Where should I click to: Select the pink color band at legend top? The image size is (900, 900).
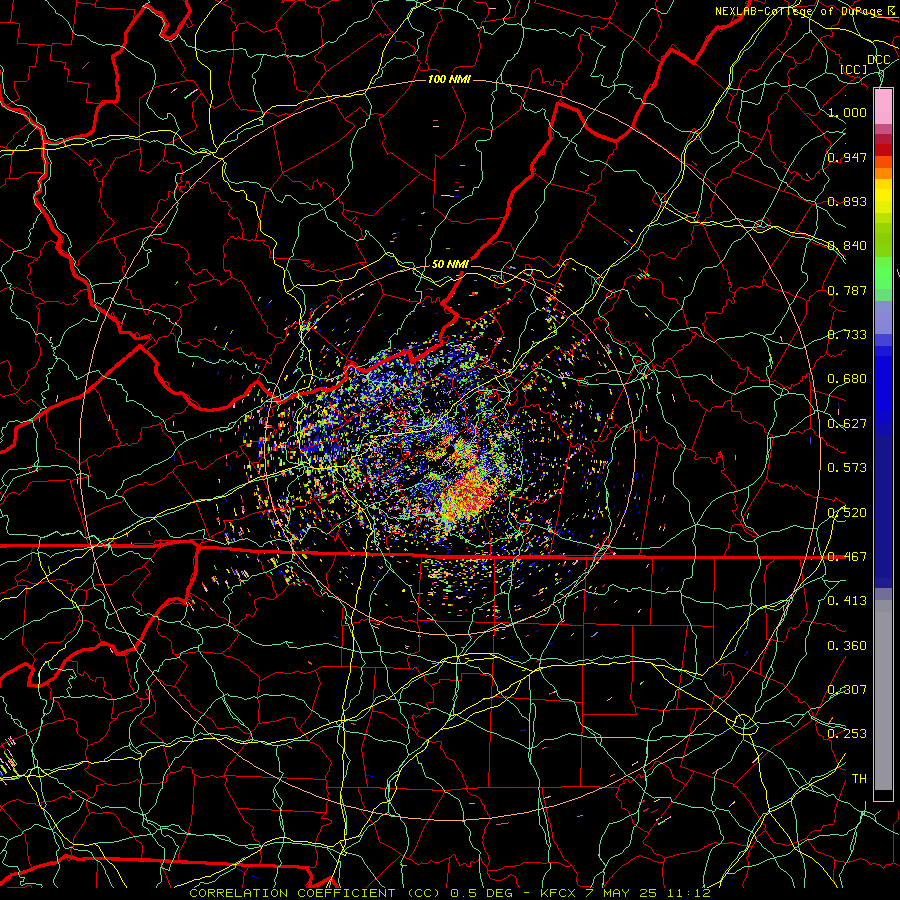coord(883,107)
